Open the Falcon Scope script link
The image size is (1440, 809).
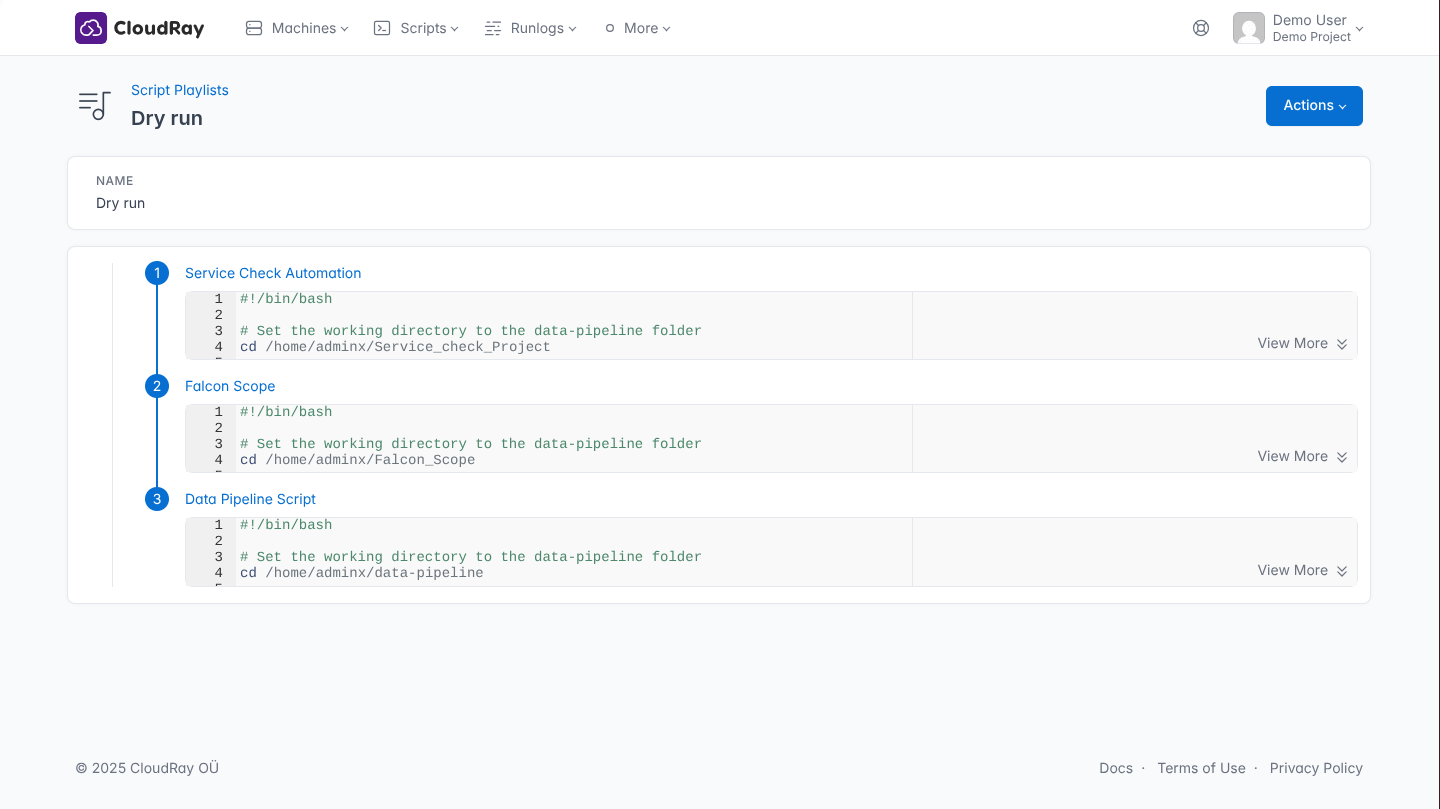coord(230,386)
